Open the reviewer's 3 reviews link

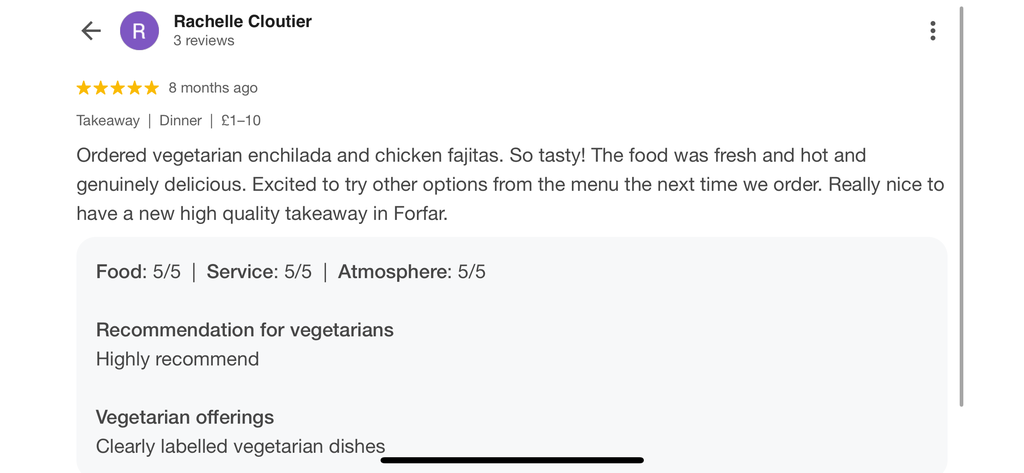(x=204, y=41)
